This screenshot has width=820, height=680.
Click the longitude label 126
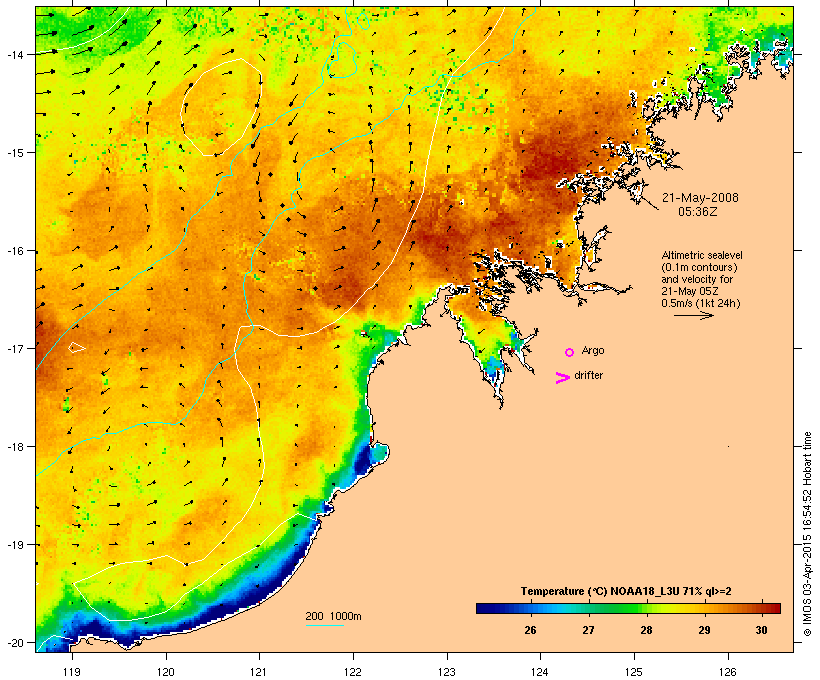pyautogui.click(x=727, y=672)
